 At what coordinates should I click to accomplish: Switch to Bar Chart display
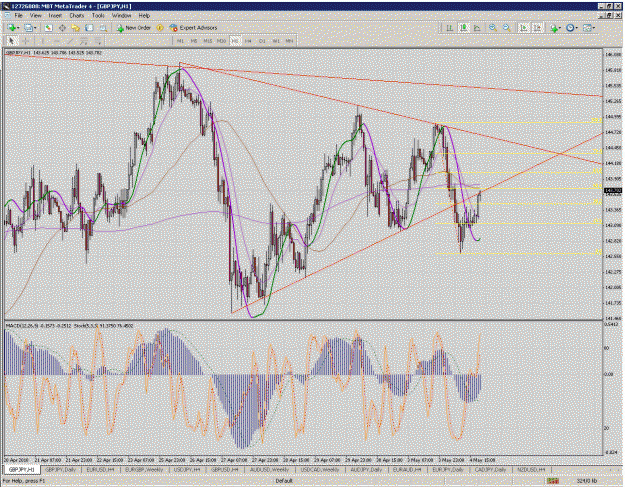(450, 27)
